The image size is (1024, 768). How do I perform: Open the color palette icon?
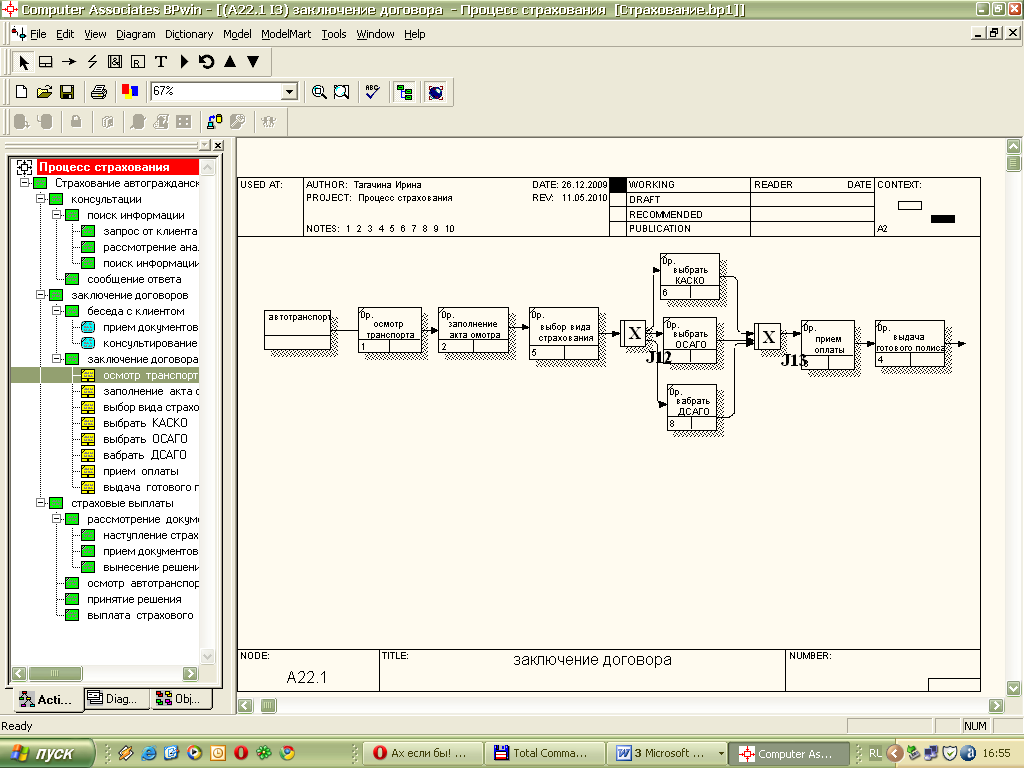130,92
